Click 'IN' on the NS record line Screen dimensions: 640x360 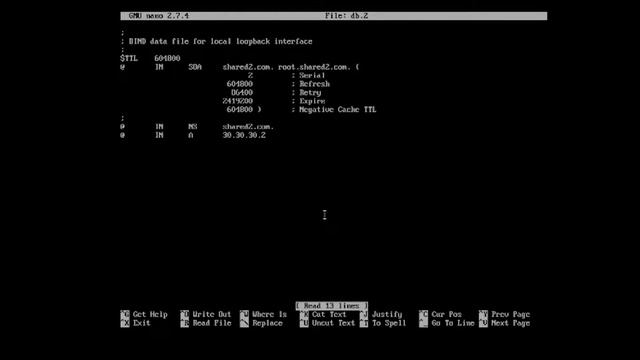[159, 127]
